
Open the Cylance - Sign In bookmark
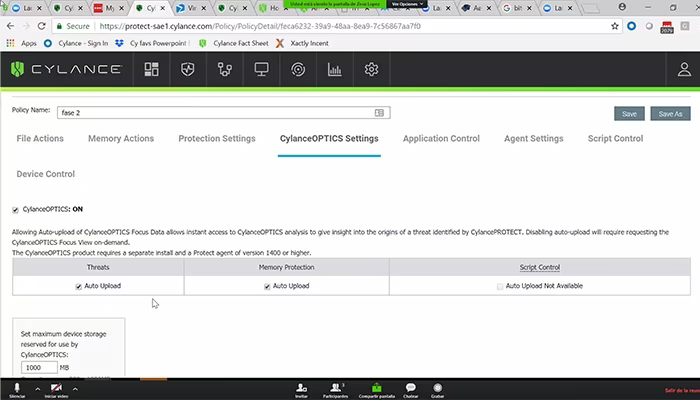pos(77,43)
